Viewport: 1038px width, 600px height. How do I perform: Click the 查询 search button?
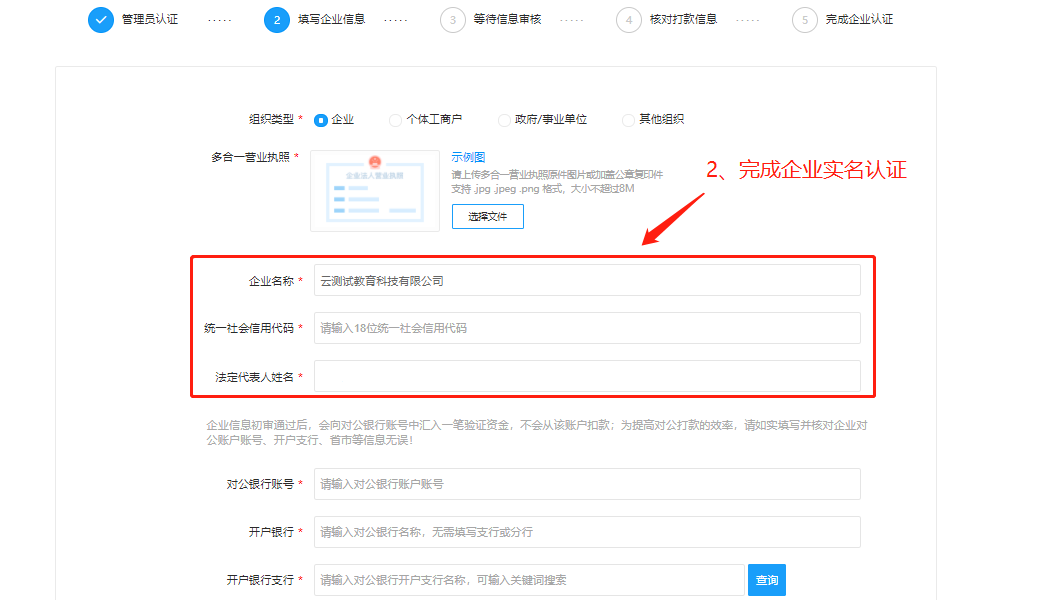[x=767, y=580]
